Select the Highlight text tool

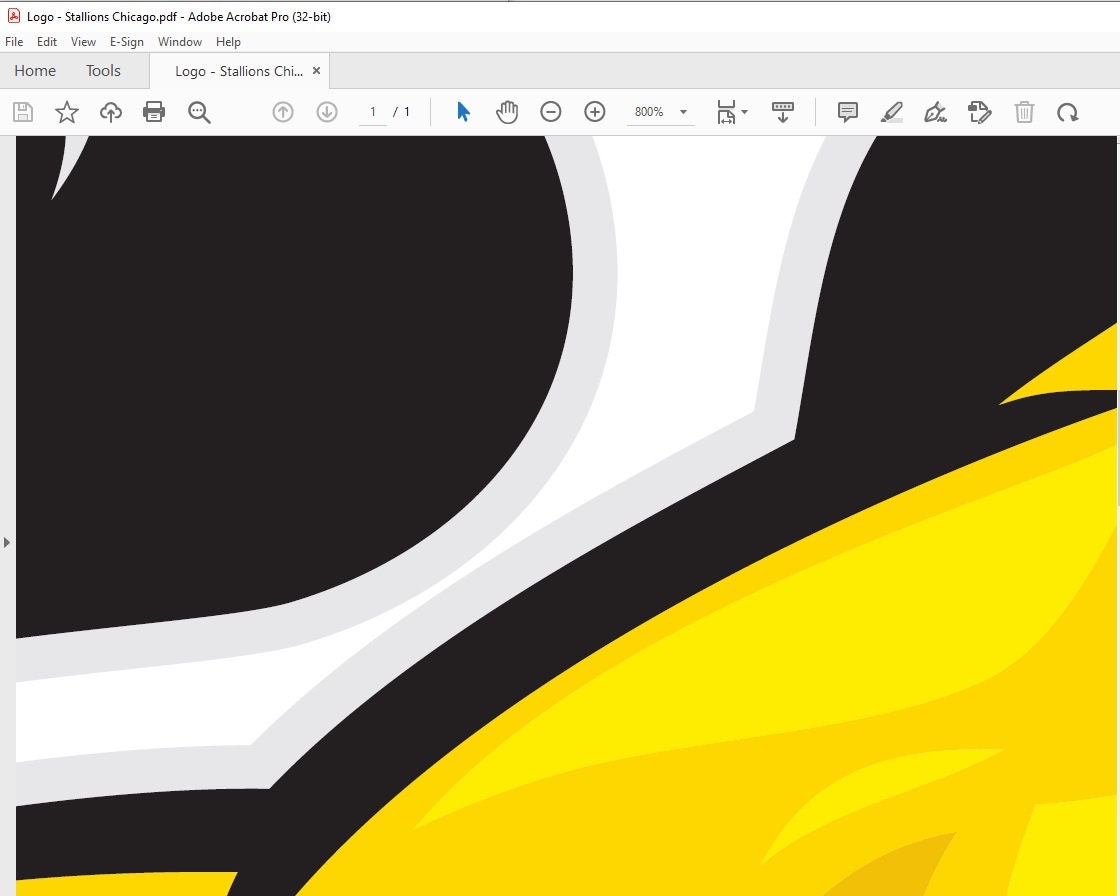click(x=891, y=112)
